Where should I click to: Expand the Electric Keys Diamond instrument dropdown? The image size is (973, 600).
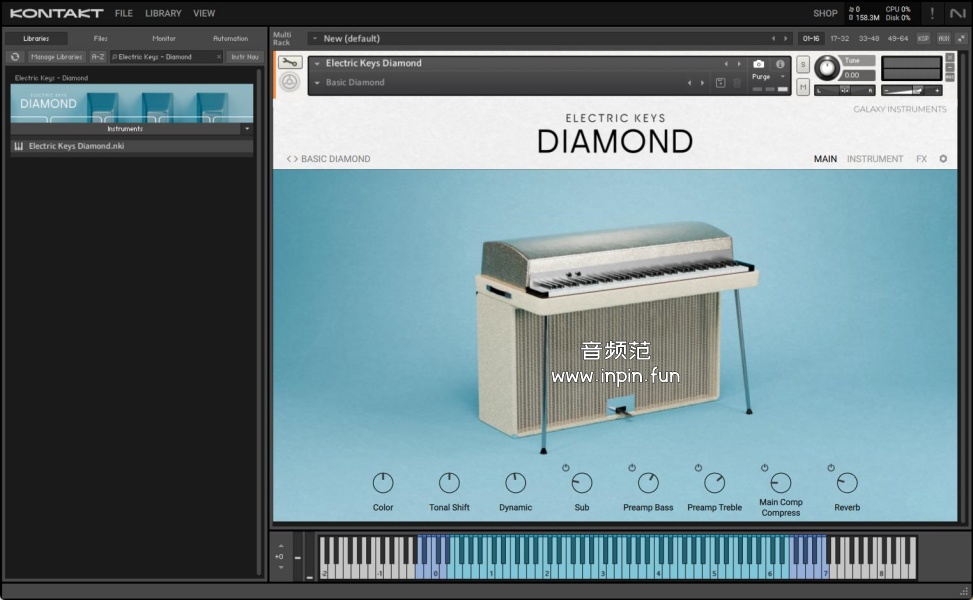coord(317,63)
